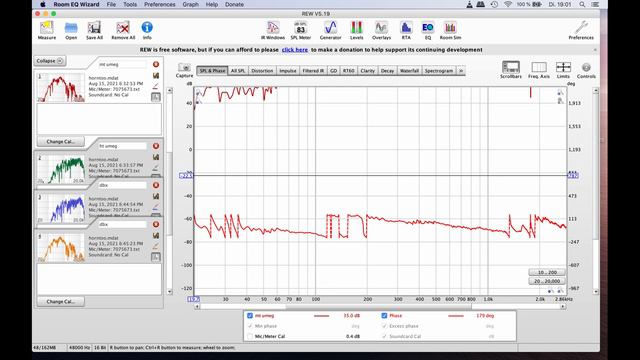Switch to the Filtered IR tab

coord(313,71)
